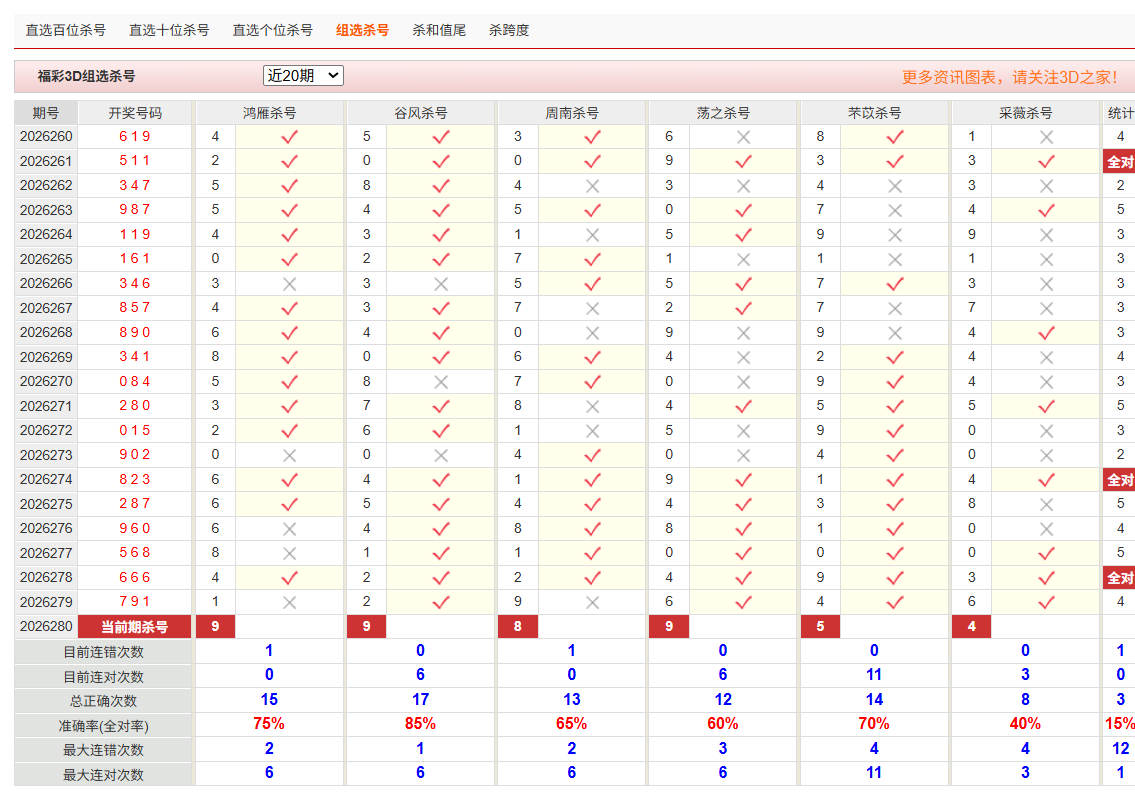The height and width of the screenshot is (796, 1135).
Task: Click the 采薇 current kill number 4
Action: click(971, 627)
